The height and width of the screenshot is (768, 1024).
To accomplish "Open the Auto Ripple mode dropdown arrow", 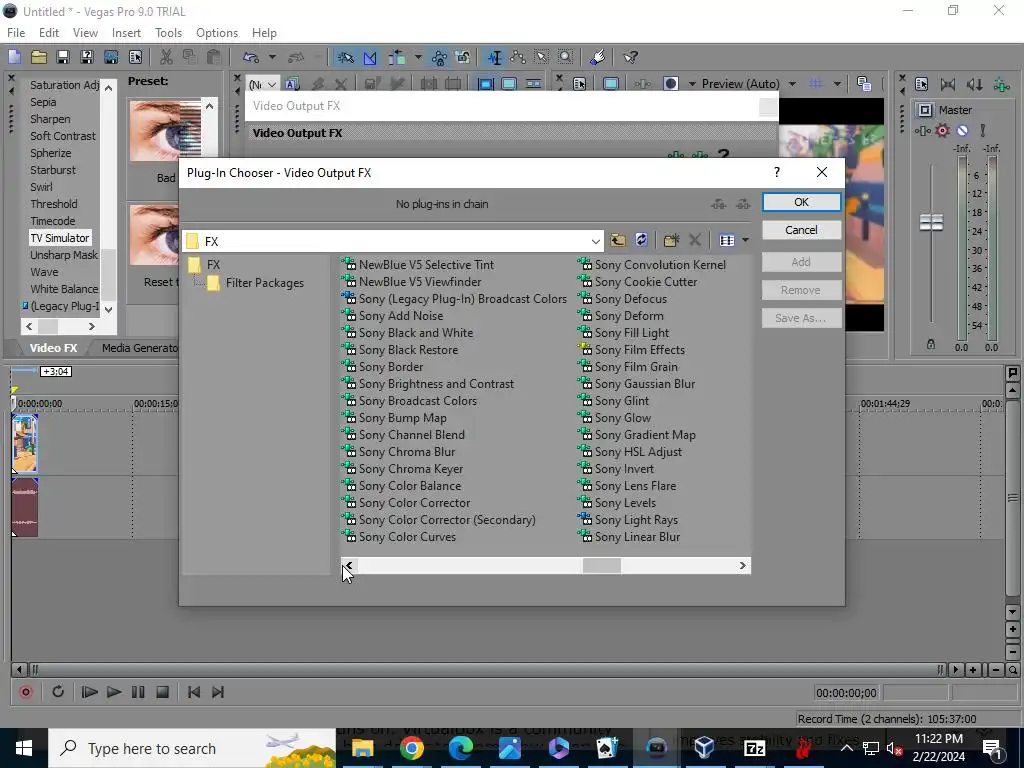I will pyautogui.click(x=417, y=57).
